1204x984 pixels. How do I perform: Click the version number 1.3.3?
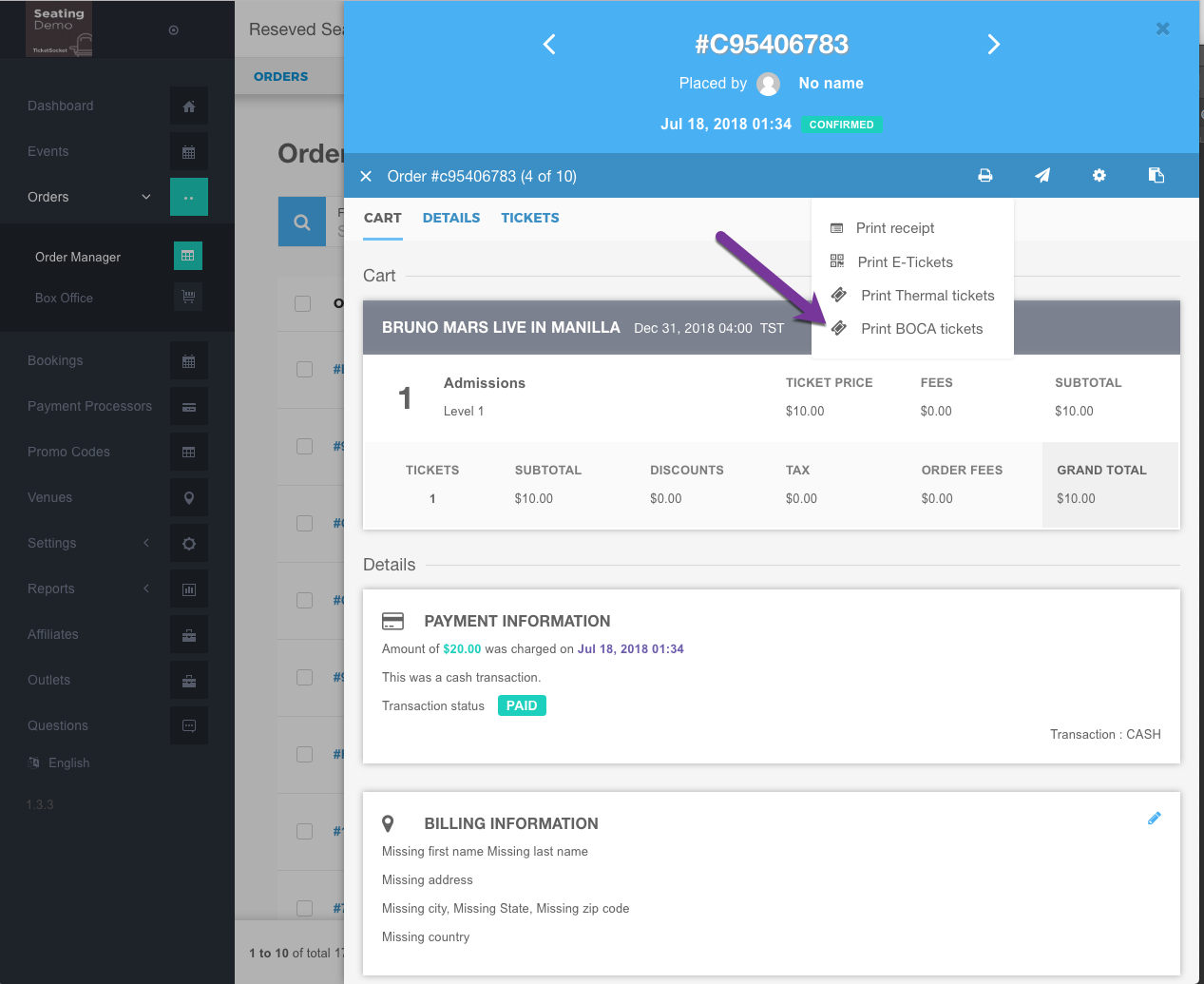40,805
